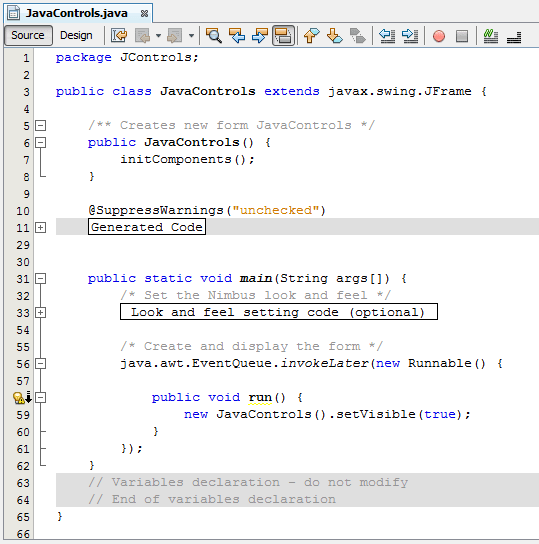
Task: Select the Source view button
Action: point(28,35)
